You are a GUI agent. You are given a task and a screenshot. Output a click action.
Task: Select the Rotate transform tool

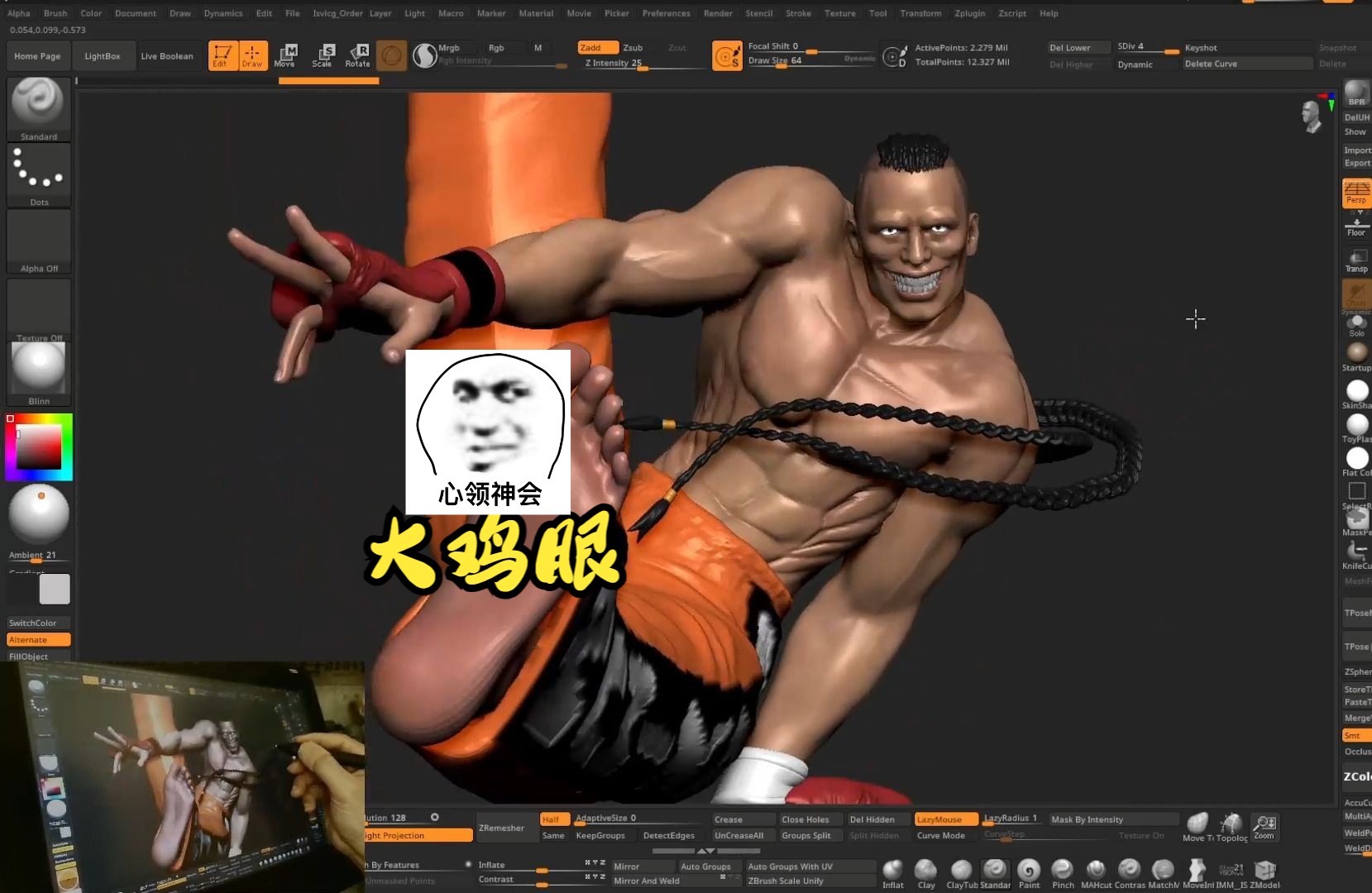tap(358, 55)
